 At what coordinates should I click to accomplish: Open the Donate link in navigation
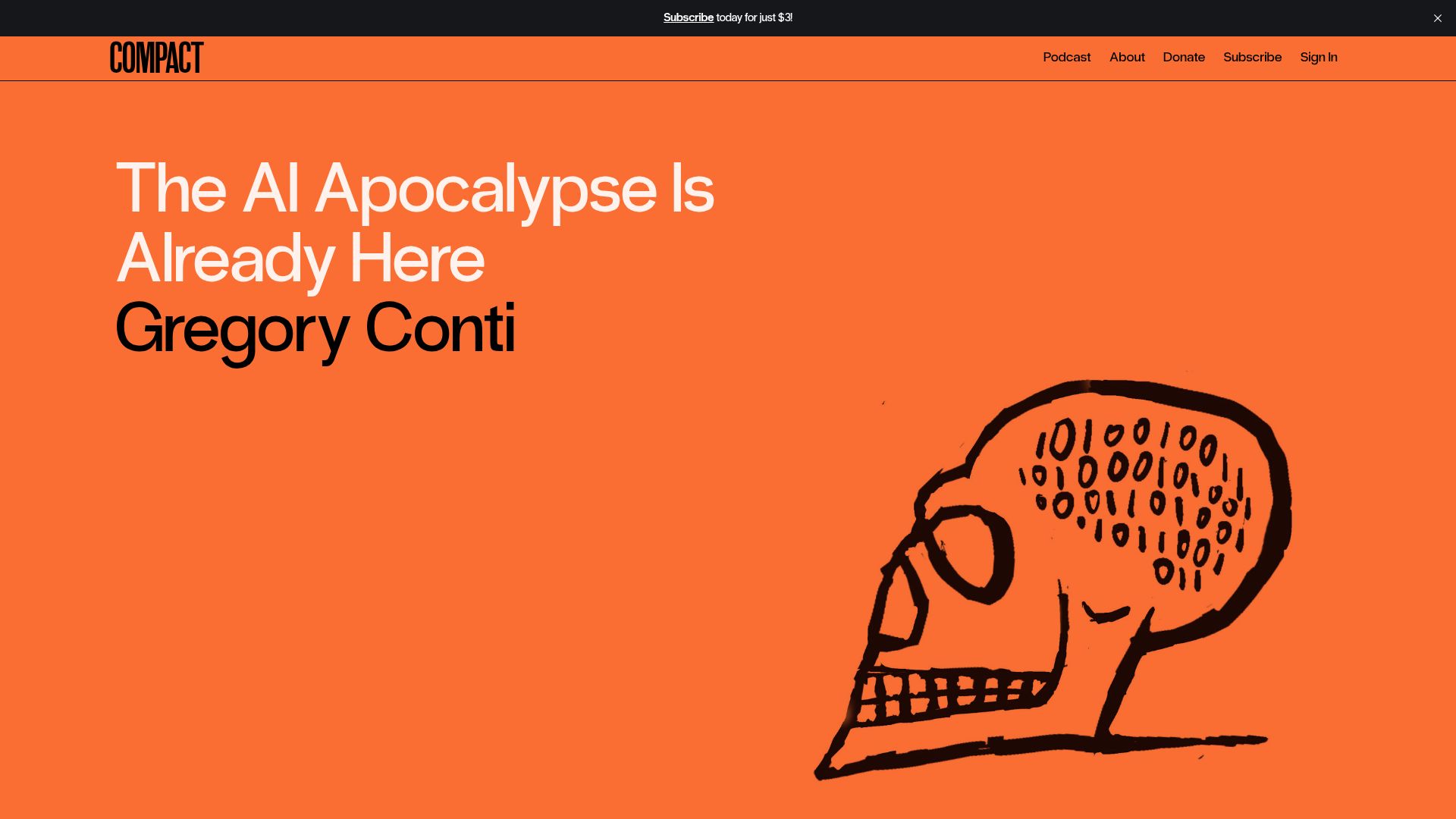1184,57
